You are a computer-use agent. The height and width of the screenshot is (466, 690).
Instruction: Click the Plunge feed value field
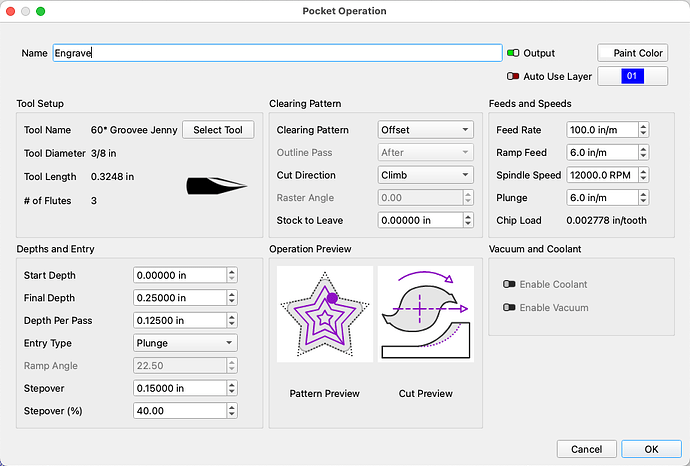(602, 198)
